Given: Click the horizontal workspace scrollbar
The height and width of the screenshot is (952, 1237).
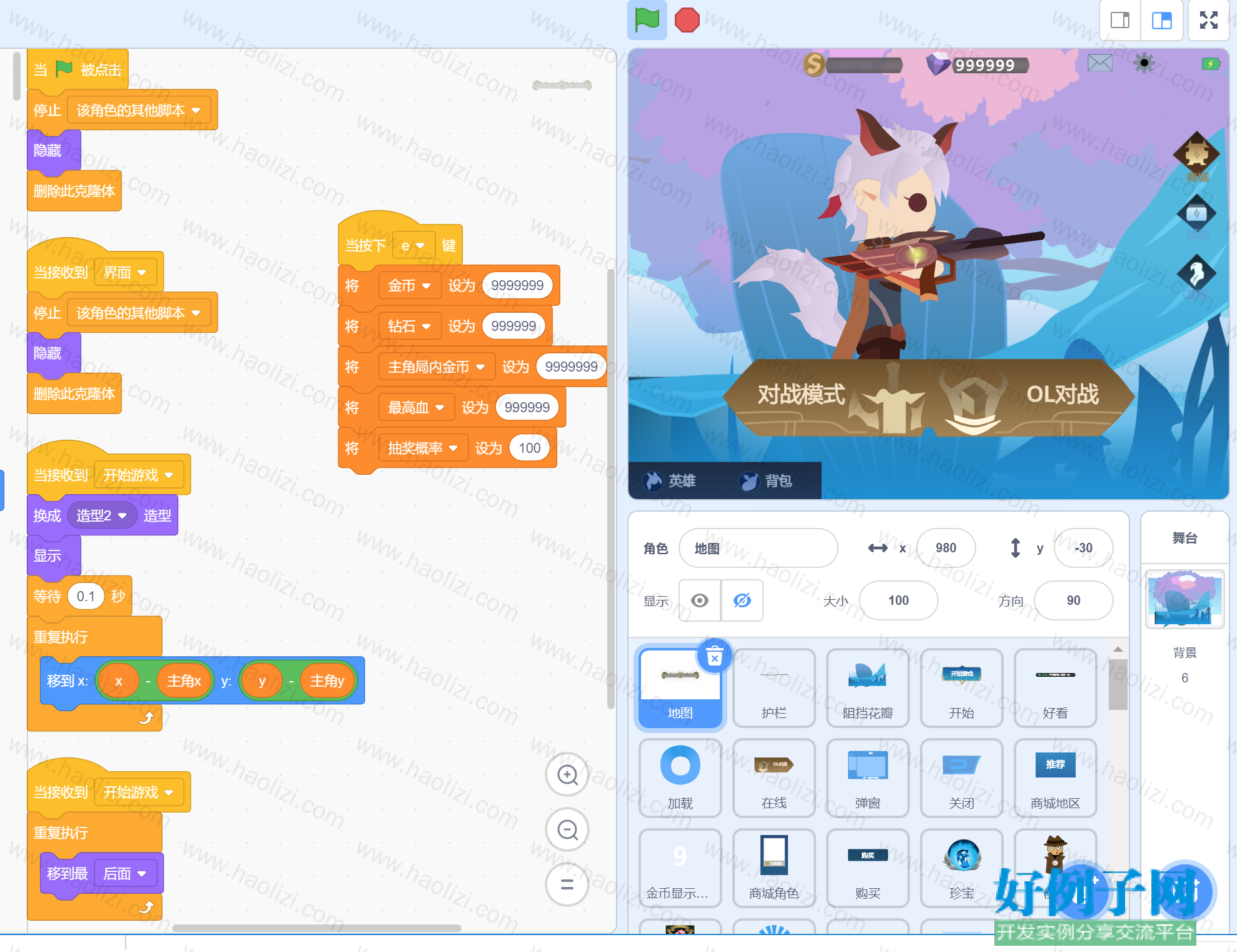Looking at the screenshot, I should click(x=316, y=928).
